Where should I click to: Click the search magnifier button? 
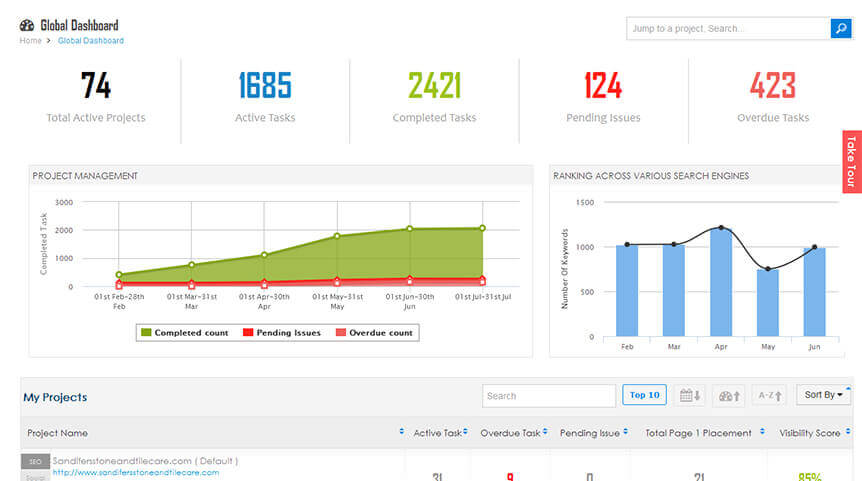pyautogui.click(x=840, y=29)
